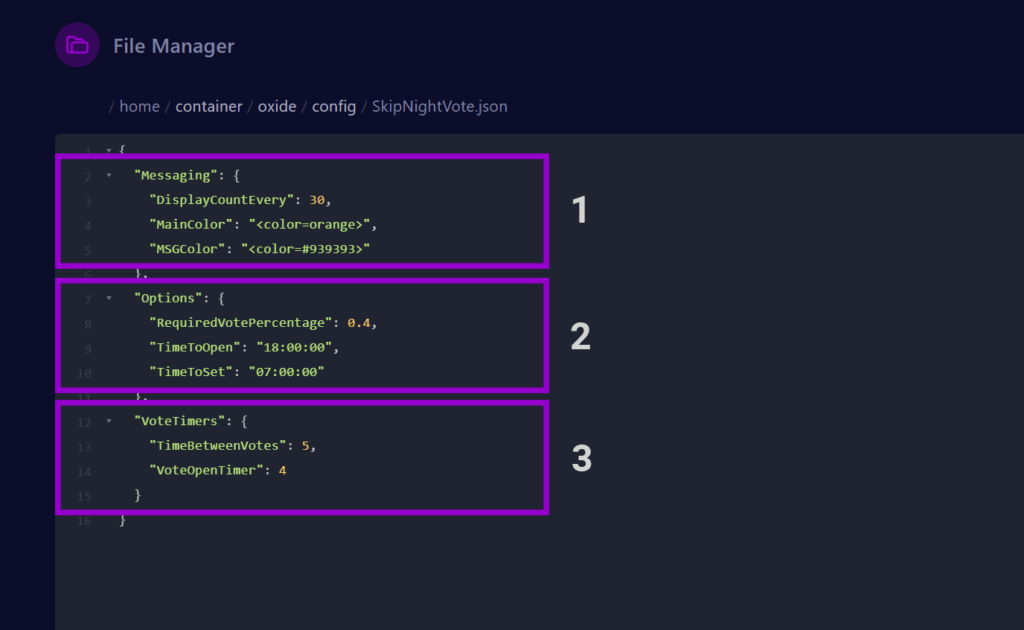1024x630 pixels.
Task: Collapse the VoteTimers block fold arrow
Action: (109, 421)
